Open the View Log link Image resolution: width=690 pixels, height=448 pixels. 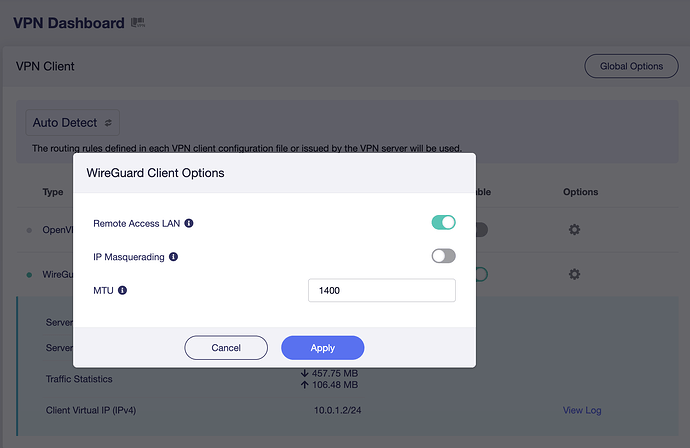[x=582, y=410]
